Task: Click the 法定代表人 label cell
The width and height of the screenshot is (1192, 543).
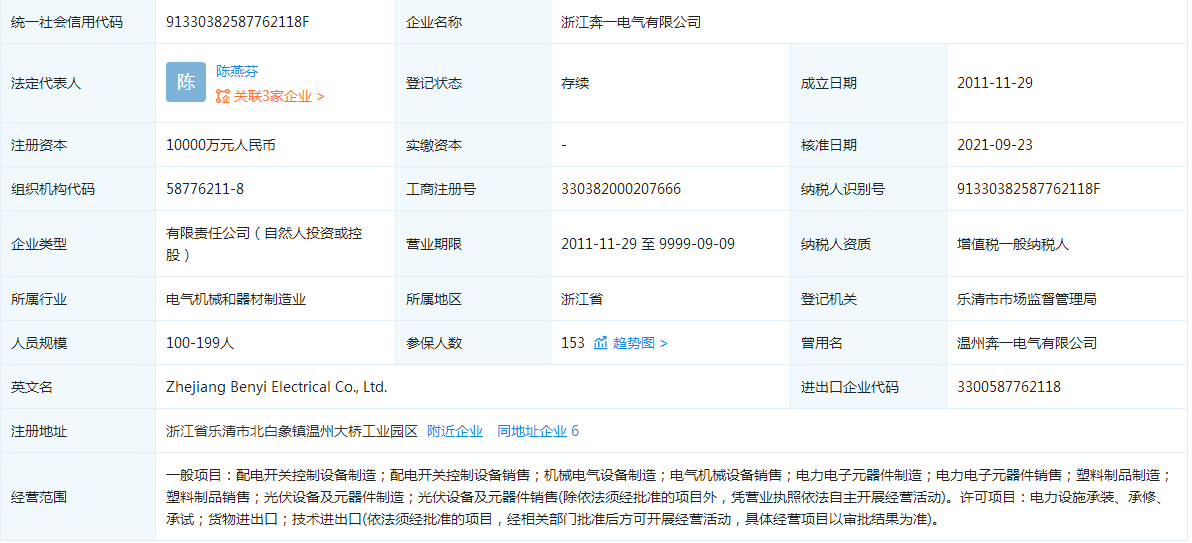Action: coord(78,83)
